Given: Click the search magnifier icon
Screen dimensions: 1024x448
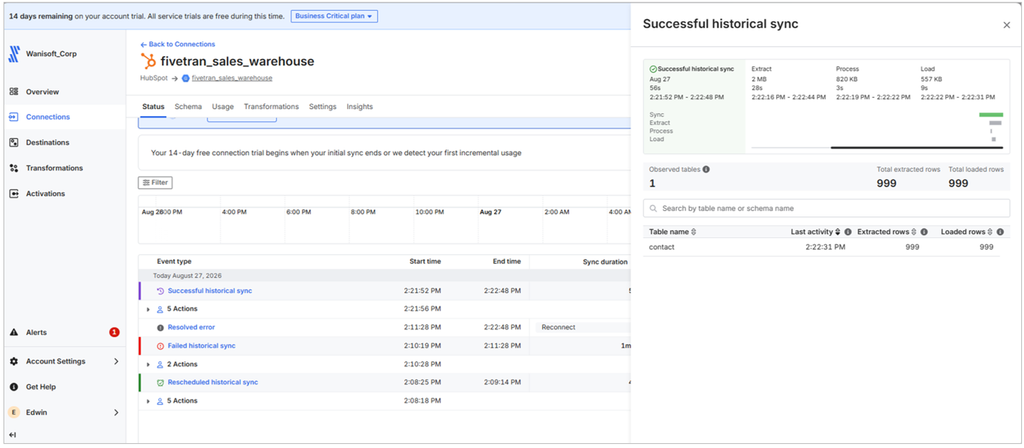Looking at the screenshot, I should coord(654,208).
